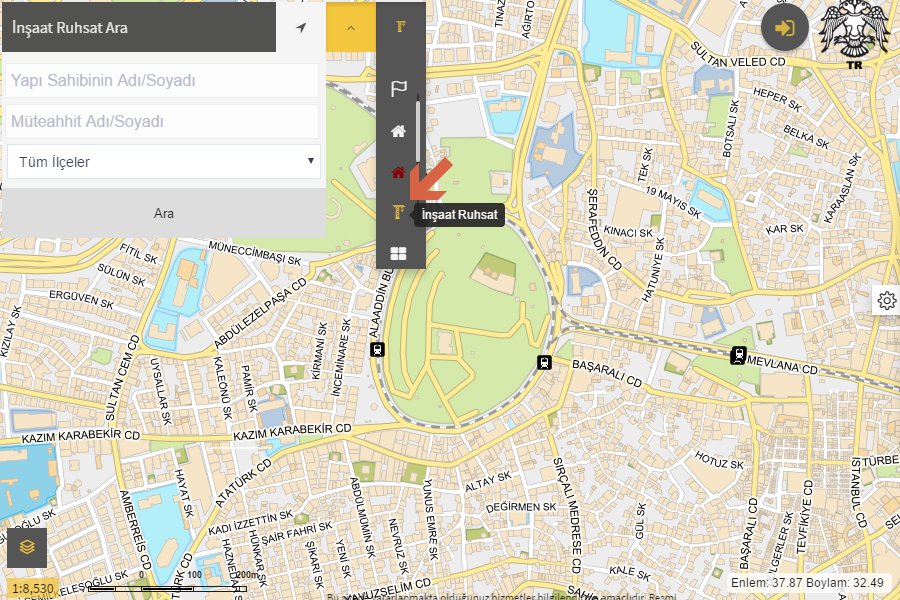Open map settings gear on right edge
The width and height of the screenshot is (900, 600).
coord(886,300)
